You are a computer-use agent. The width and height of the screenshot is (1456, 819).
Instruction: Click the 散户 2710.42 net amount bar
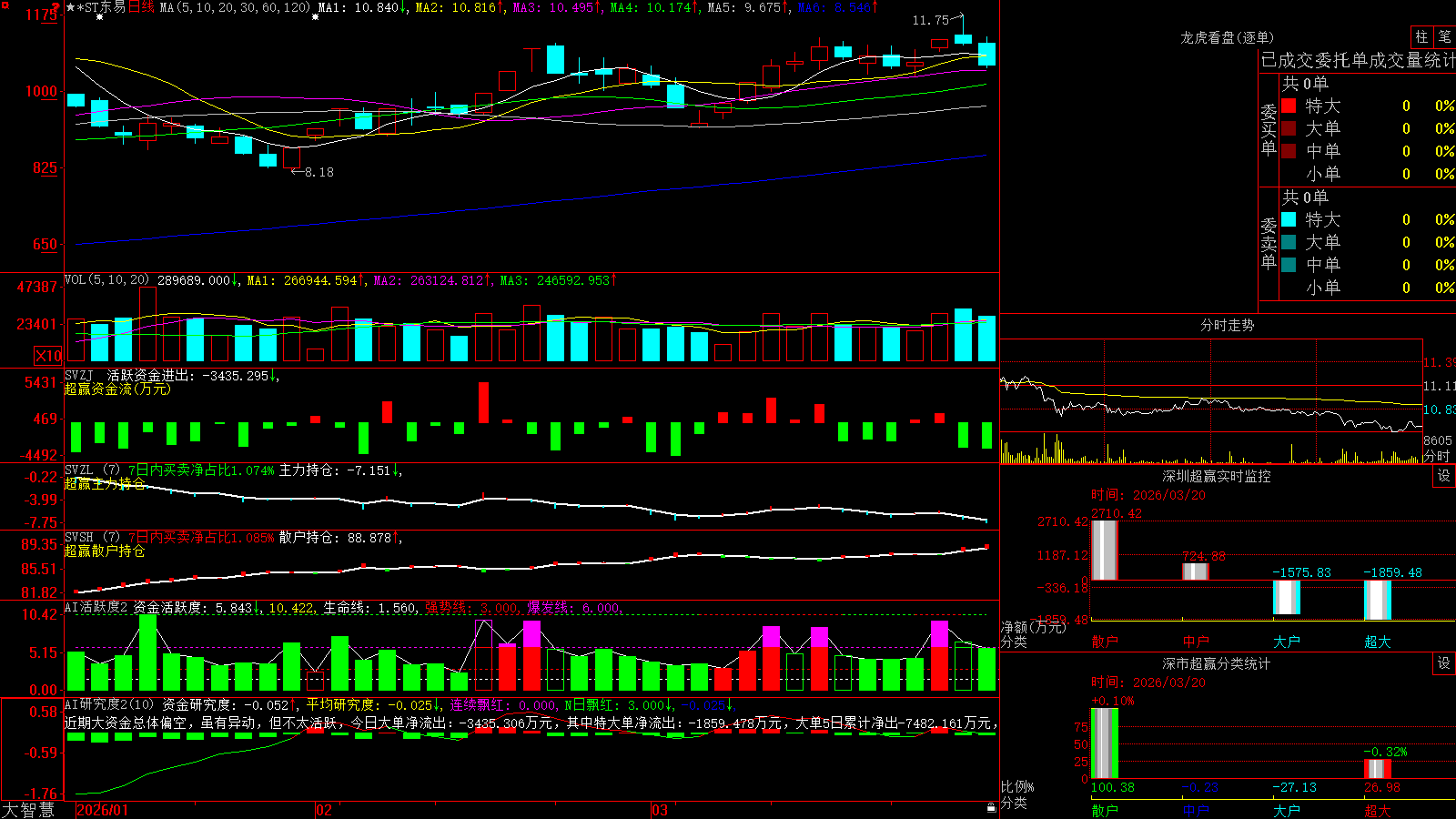click(1104, 550)
